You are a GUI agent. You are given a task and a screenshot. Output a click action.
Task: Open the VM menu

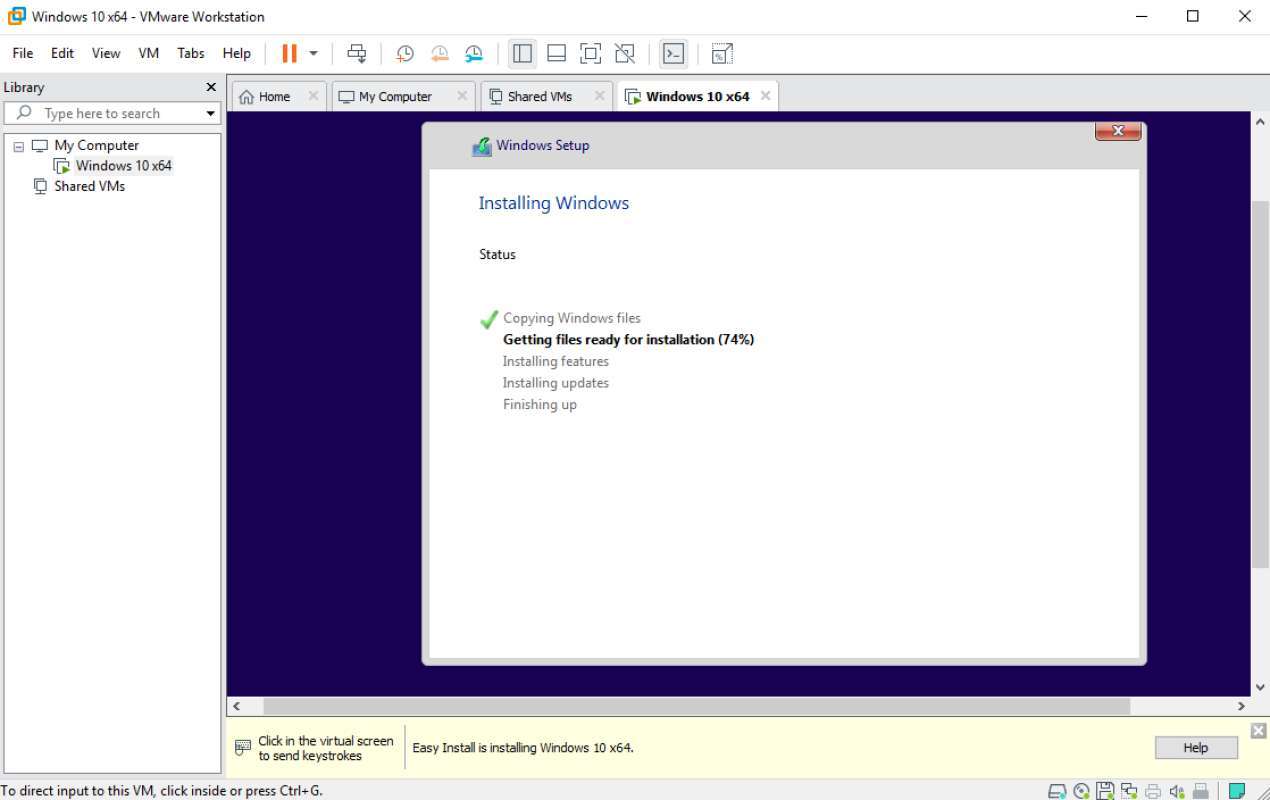coord(147,53)
